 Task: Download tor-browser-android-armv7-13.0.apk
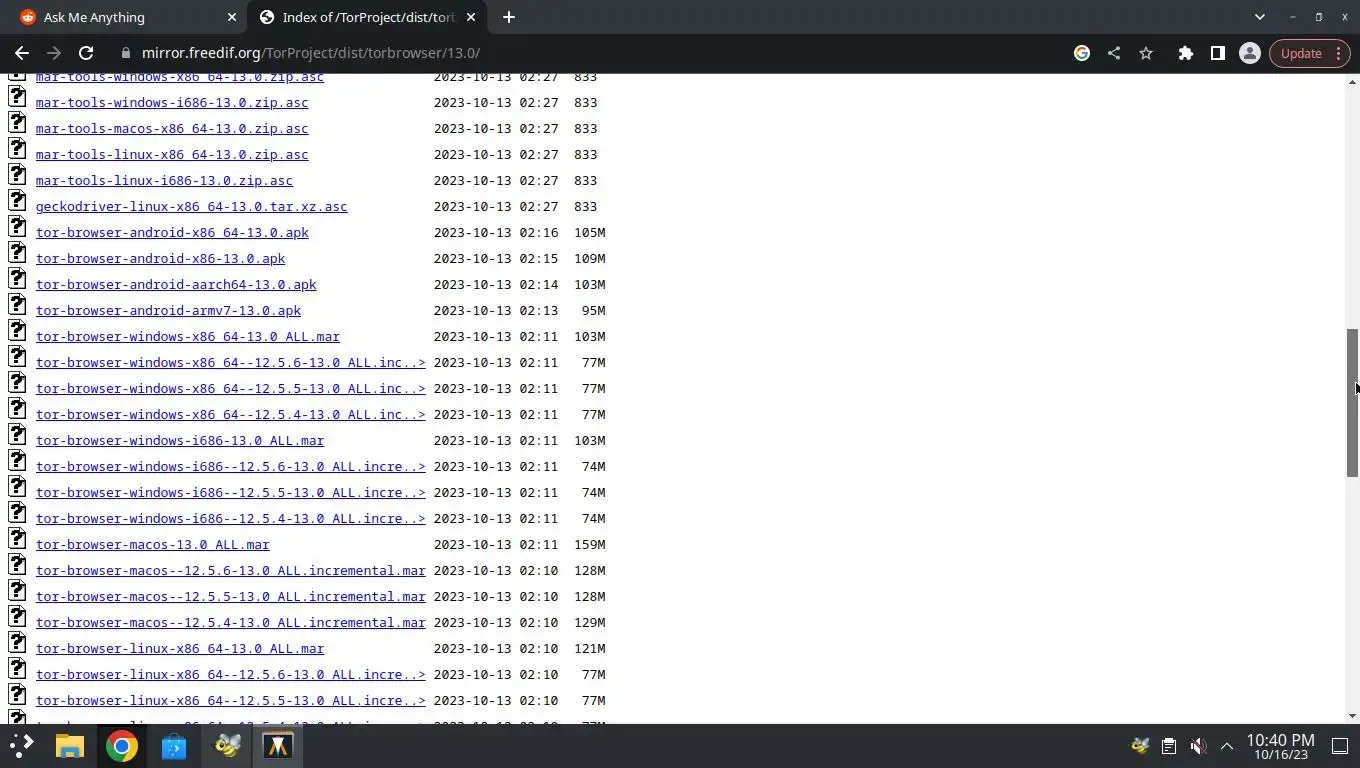click(168, 311)
